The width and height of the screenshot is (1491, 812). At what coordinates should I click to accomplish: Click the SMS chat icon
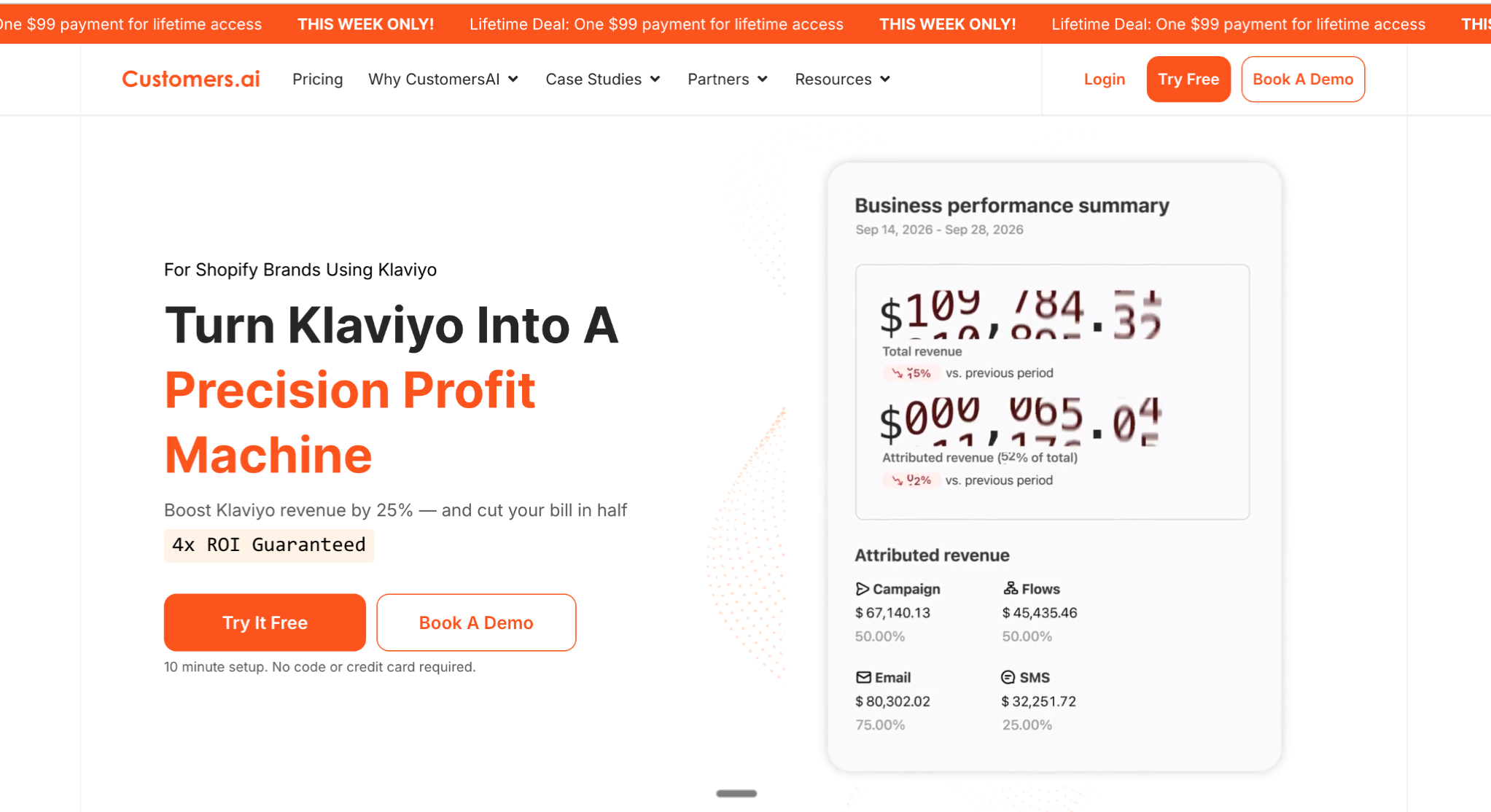(x=1008, y=676)
